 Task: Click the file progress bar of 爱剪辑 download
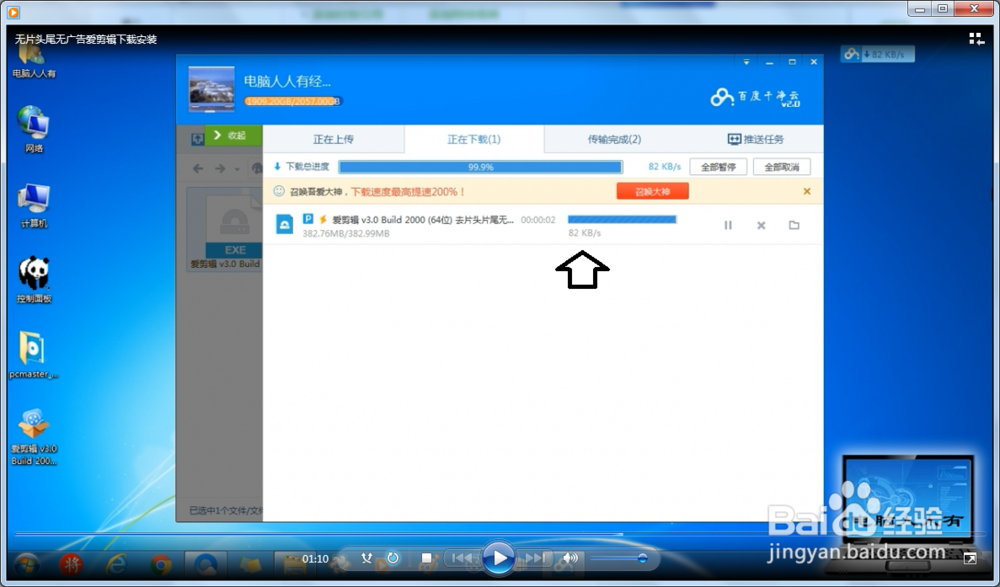pyautogui.click(x=622, y=219)
